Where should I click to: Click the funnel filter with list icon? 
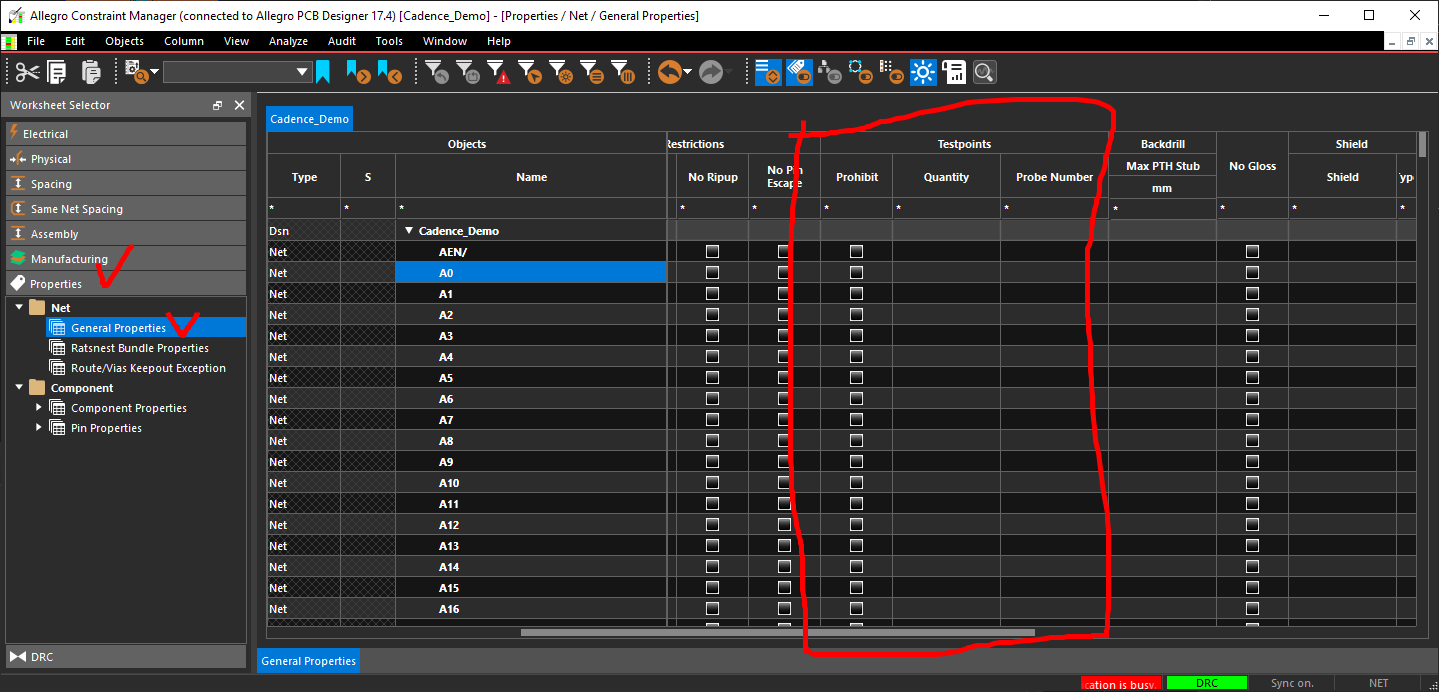click(591, 72)
